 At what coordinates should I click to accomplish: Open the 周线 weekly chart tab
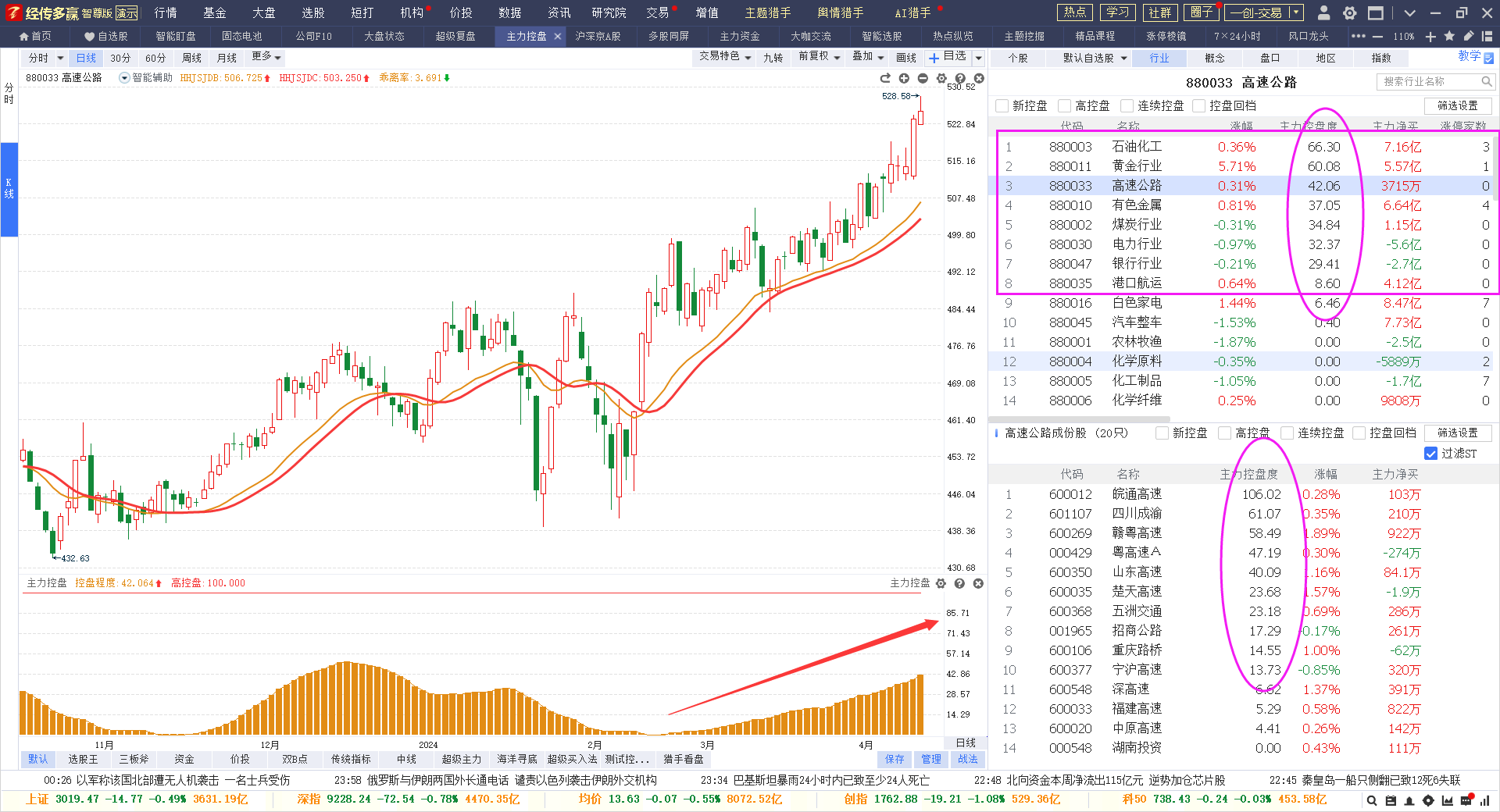click(x=191, y=58)
